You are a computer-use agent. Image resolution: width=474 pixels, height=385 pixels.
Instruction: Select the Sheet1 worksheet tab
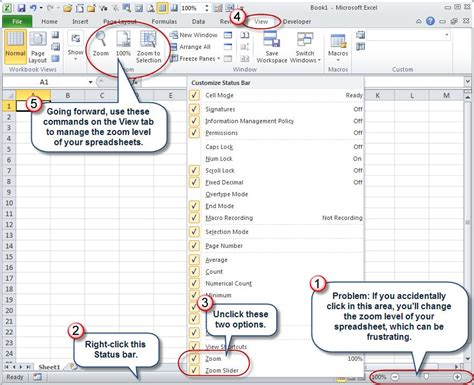[x=49, y=367]
